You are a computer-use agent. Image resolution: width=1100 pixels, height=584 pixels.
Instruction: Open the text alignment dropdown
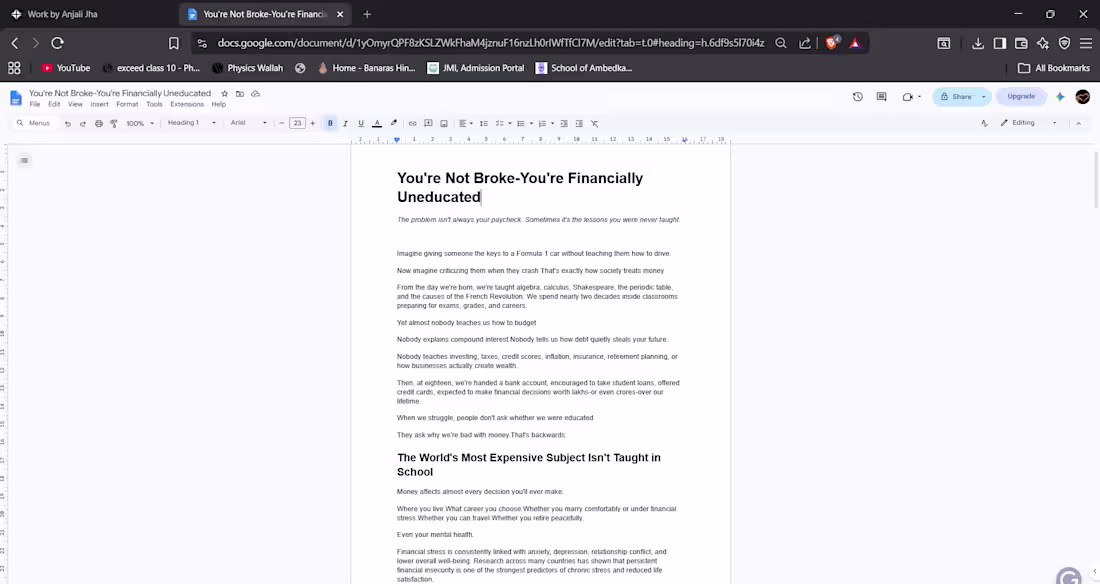tap(465, 124)
